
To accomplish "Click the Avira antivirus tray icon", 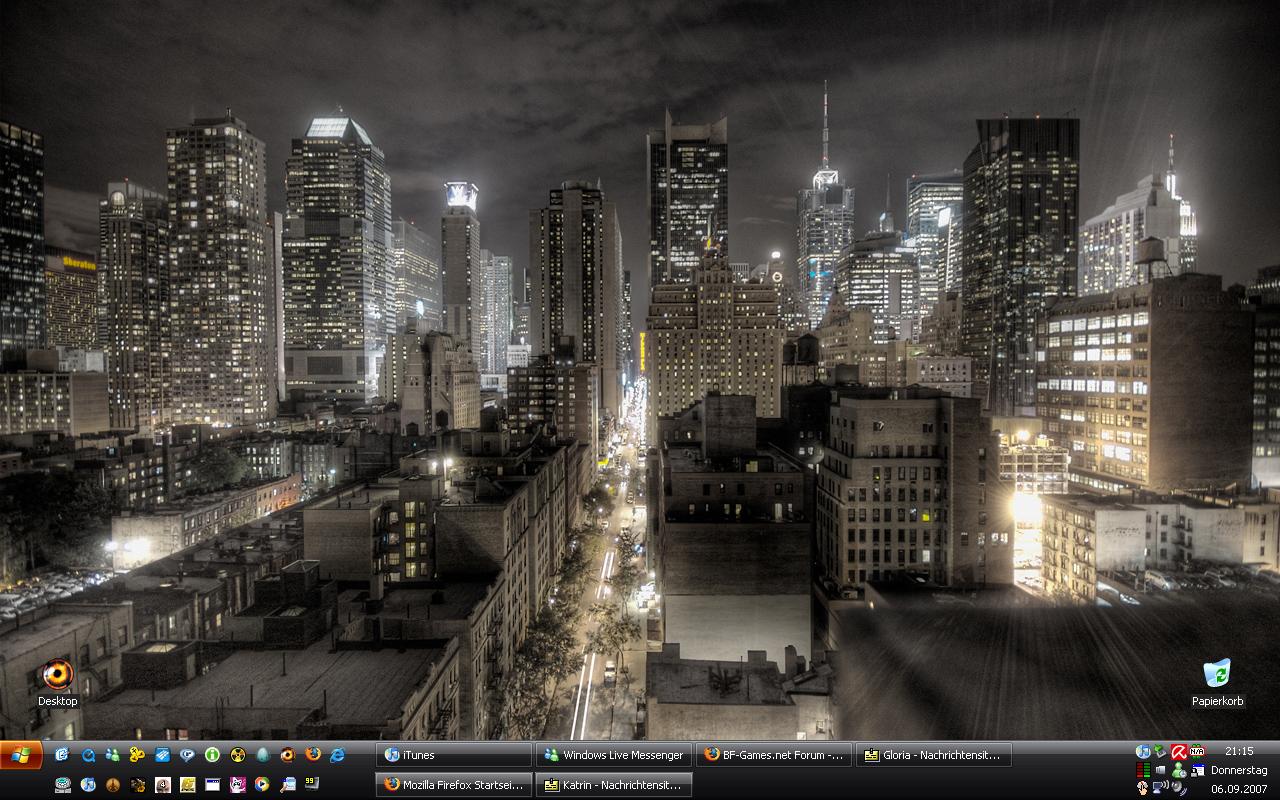I will click(x=1179, y=752).
